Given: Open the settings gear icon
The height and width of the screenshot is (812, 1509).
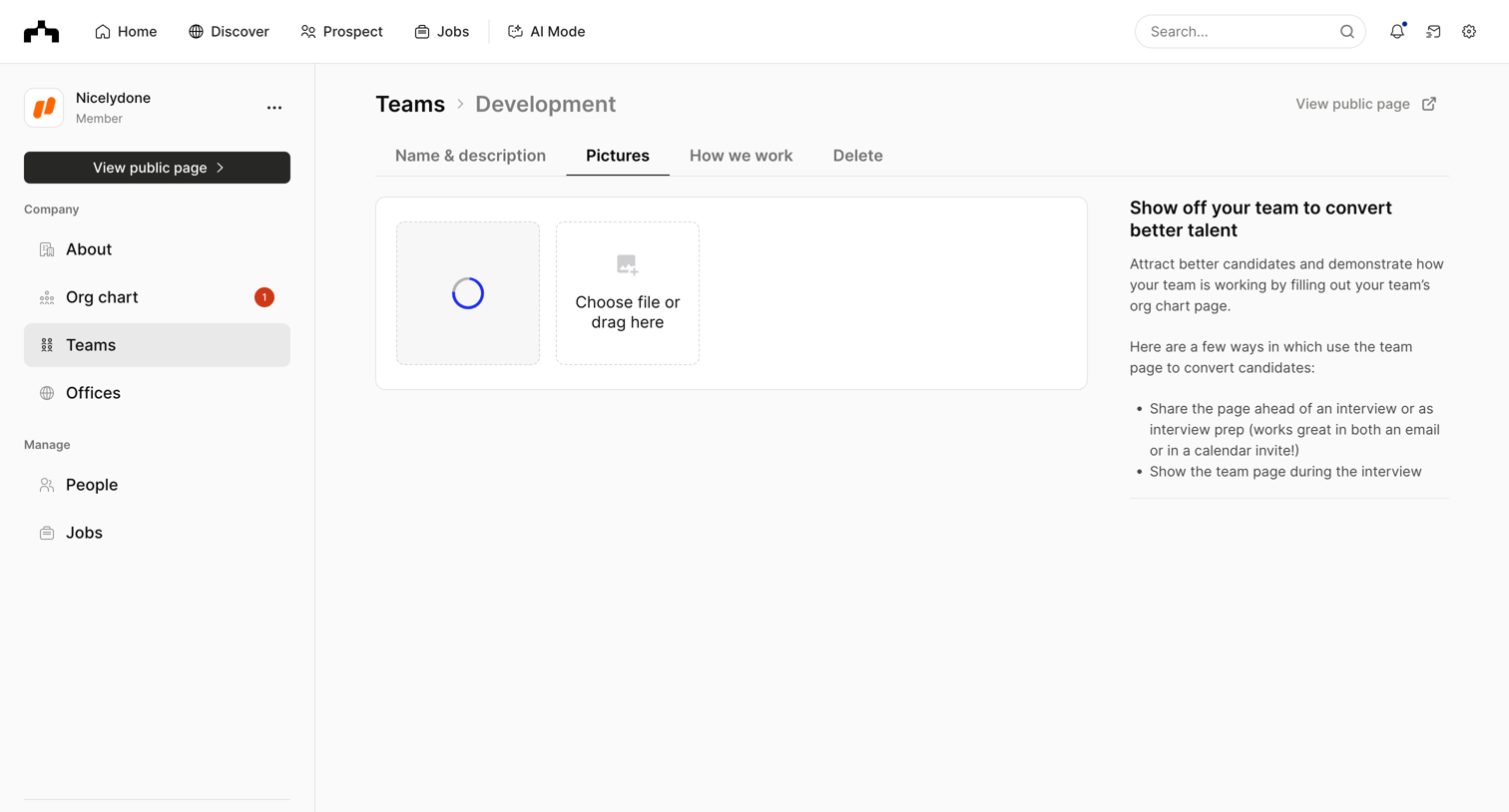Looking at the screenshot, I should (x=1469, y=32).
